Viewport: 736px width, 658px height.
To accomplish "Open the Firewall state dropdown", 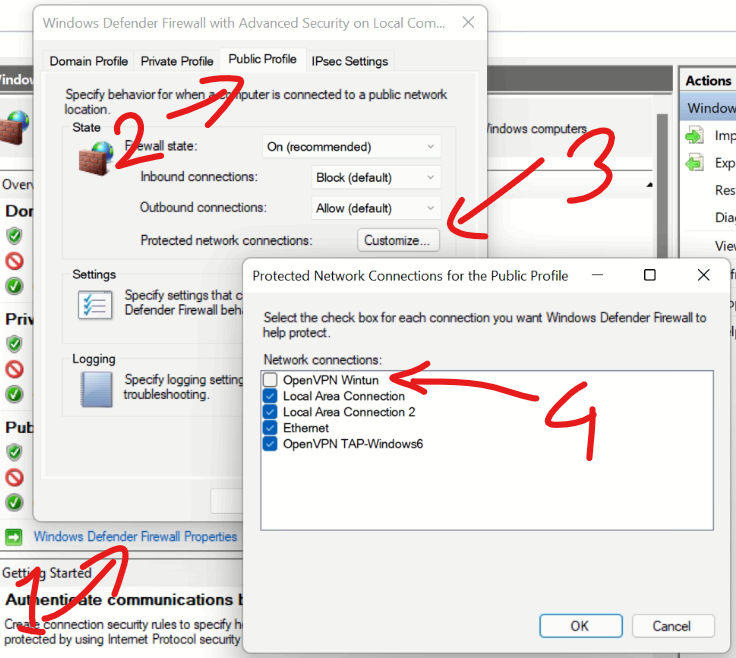I will pos(351,147).
